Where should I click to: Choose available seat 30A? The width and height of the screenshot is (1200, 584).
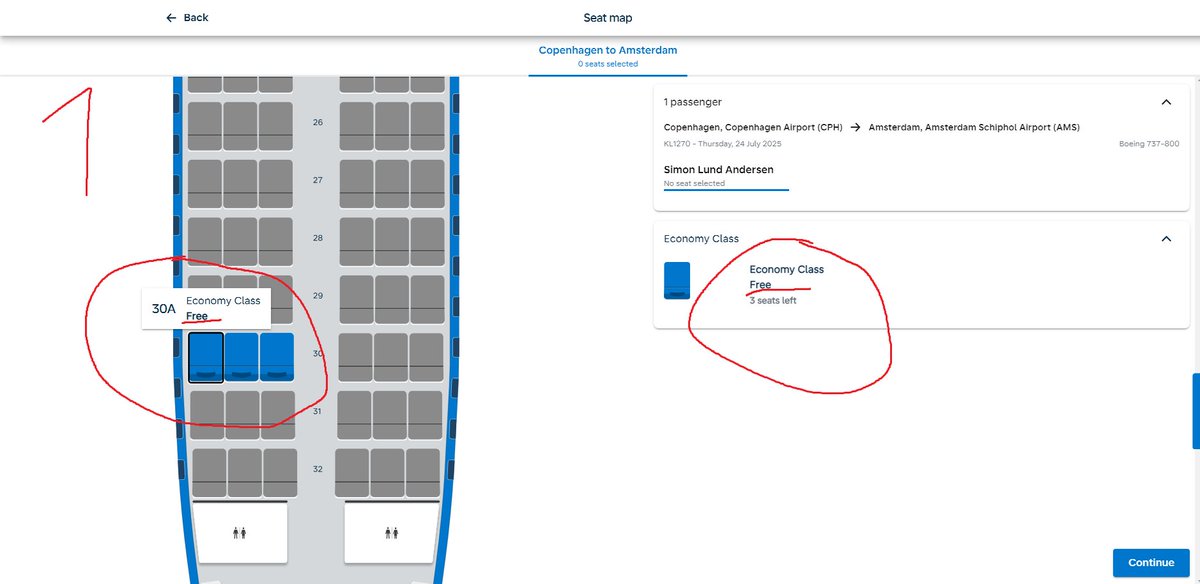click(206, 358)
